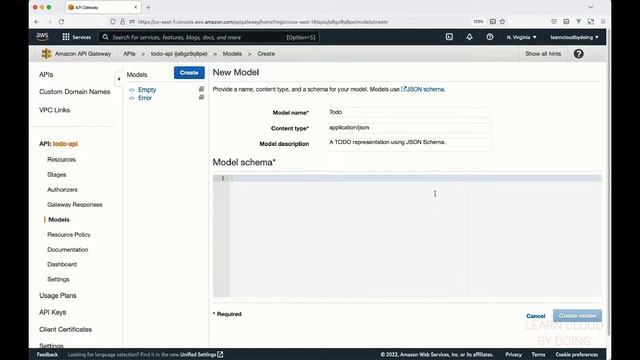Open Documentation in the sidebar
The height and width of the screenshot is (360, 640).
[x=67, y=250]
